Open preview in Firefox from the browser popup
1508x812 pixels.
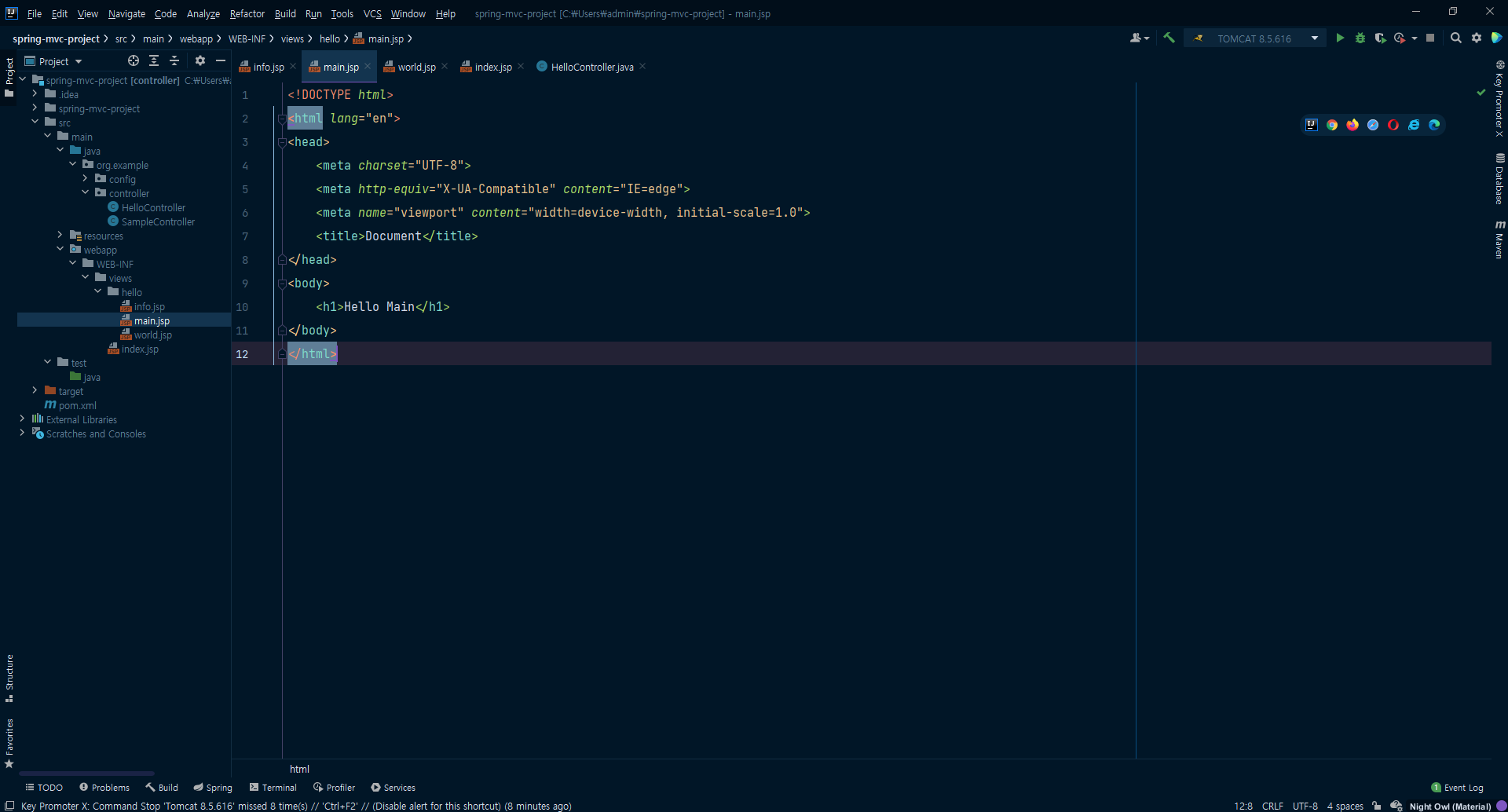(x=1352, y=125)
